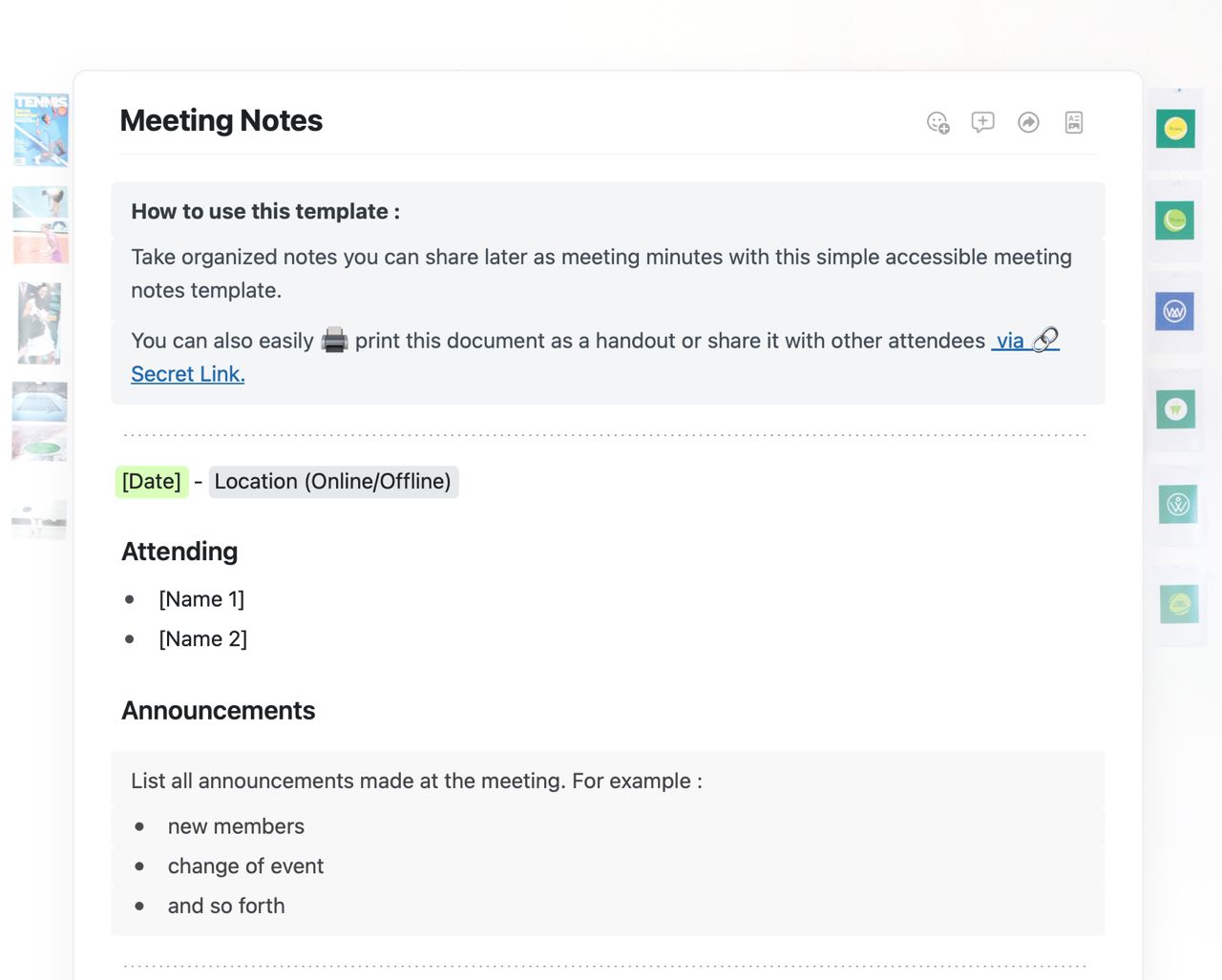Viewport: 1222px width, 980px height.
Task: Open the tennis player photo thumbnail
Action: 39,323
